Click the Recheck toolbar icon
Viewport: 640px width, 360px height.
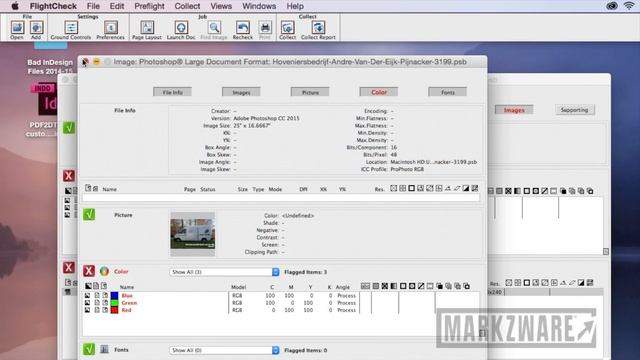coord(243,28)
